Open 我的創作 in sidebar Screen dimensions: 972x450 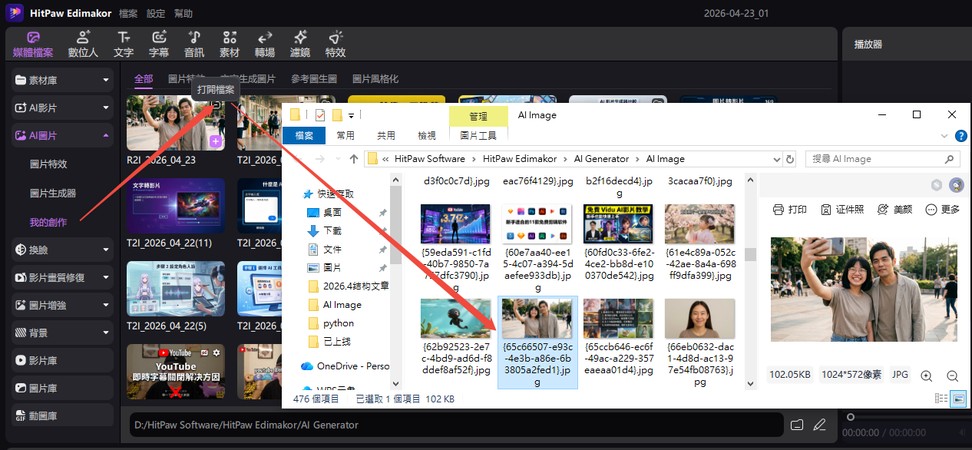(48, 222)
